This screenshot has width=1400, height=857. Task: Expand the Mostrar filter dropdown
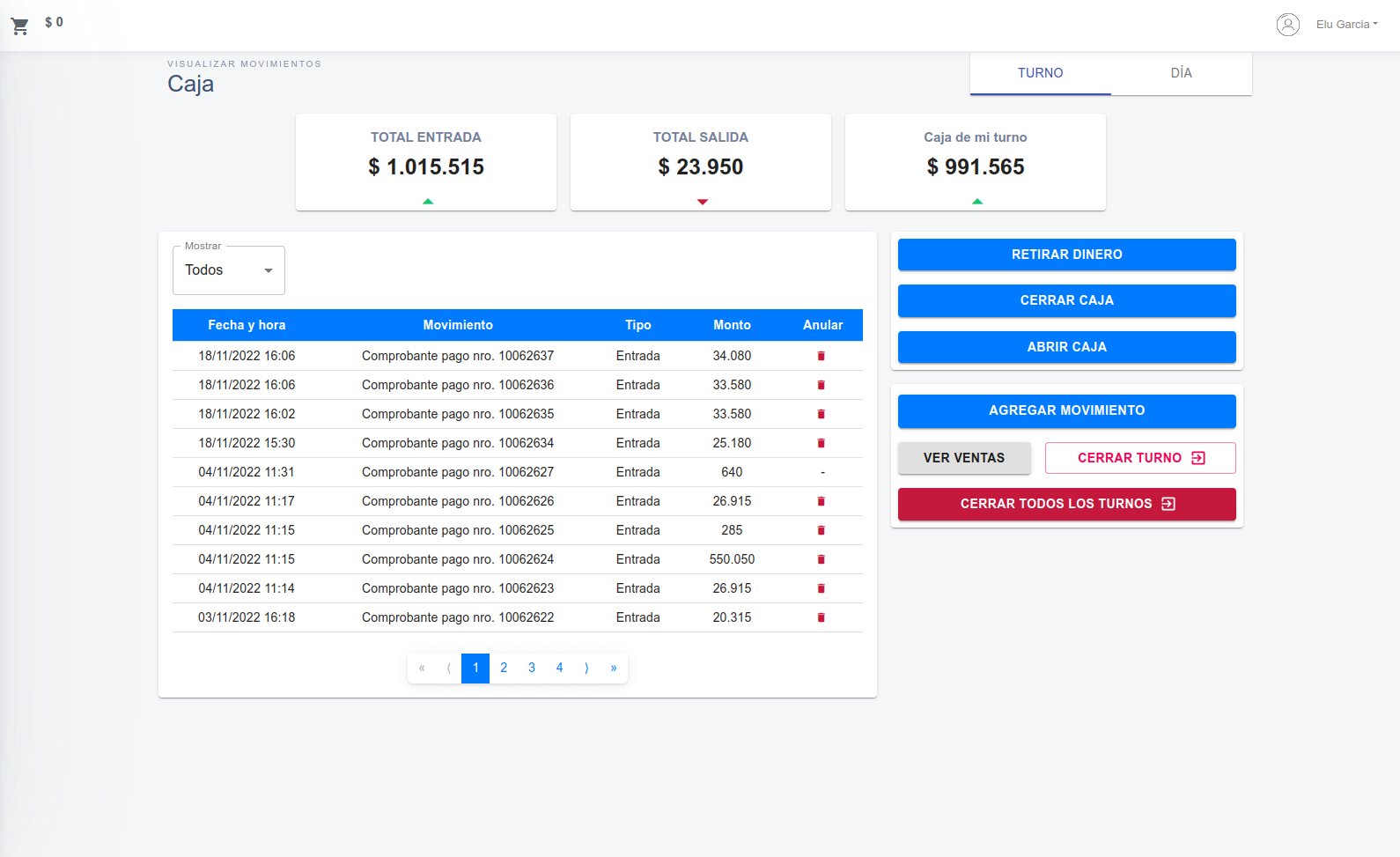pyautogui.click(x=229, y=270)
